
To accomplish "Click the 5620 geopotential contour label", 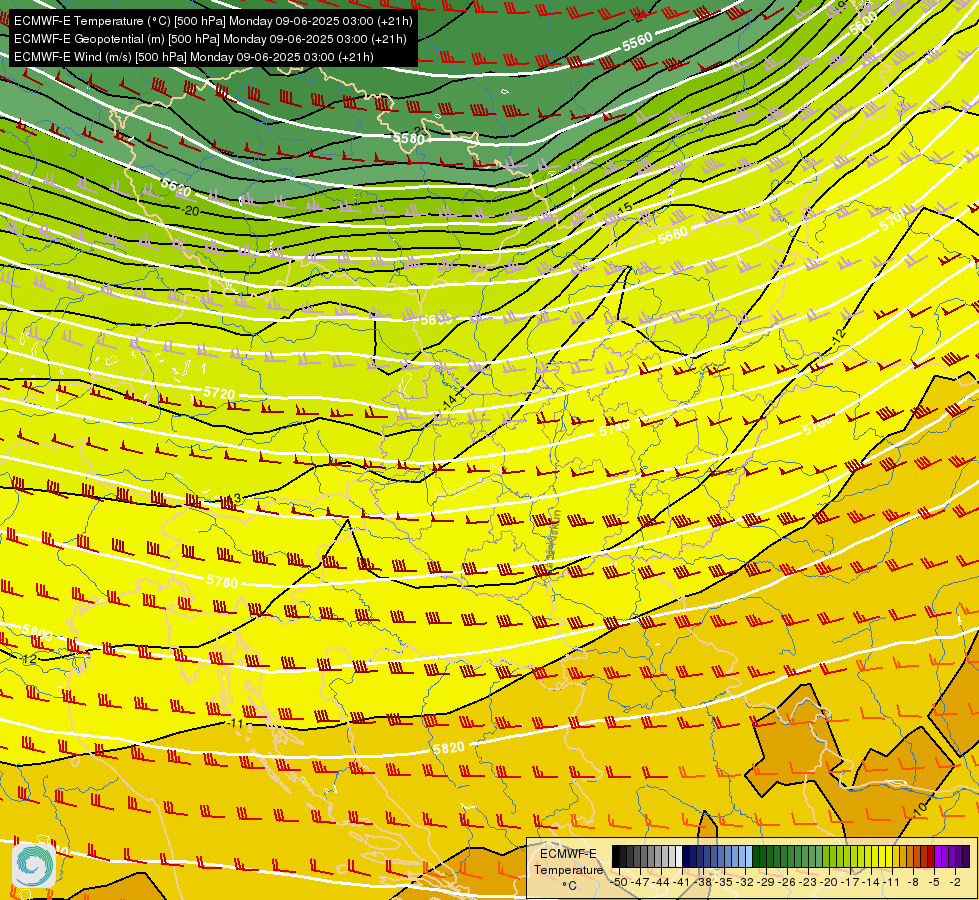I will tap(176, 185).
